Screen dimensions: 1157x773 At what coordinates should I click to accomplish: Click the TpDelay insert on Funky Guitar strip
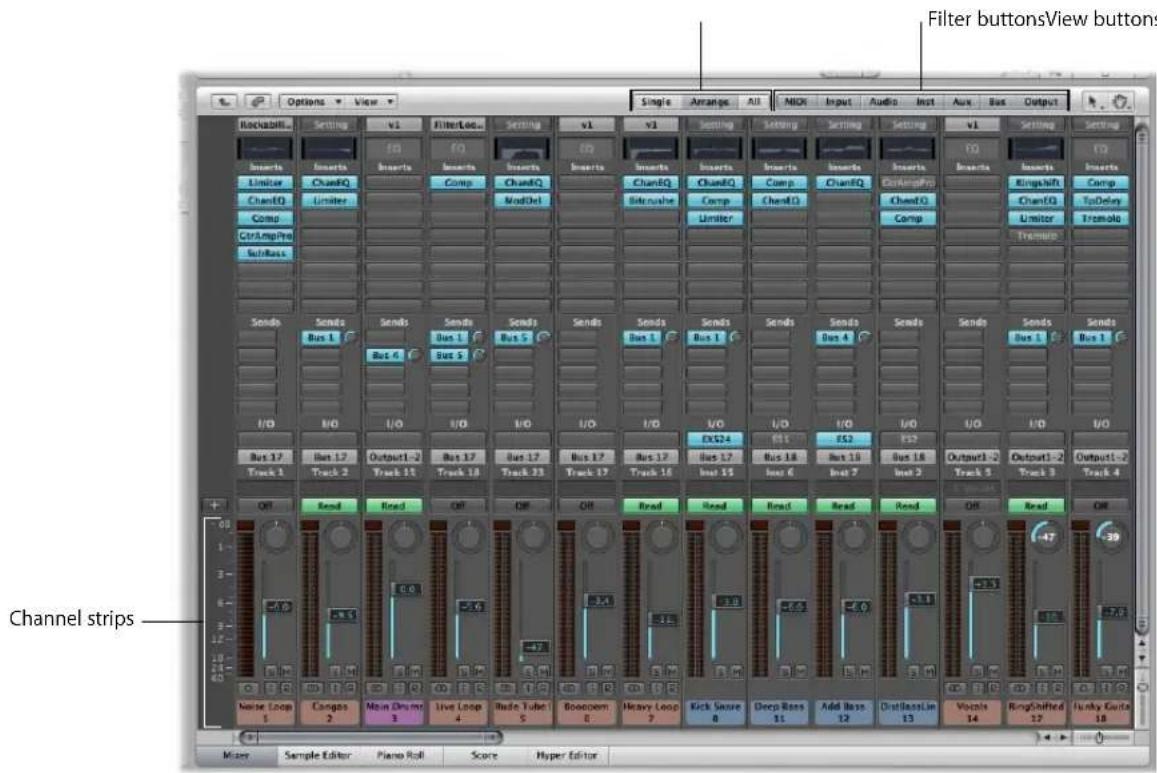tap(1101, 200)
